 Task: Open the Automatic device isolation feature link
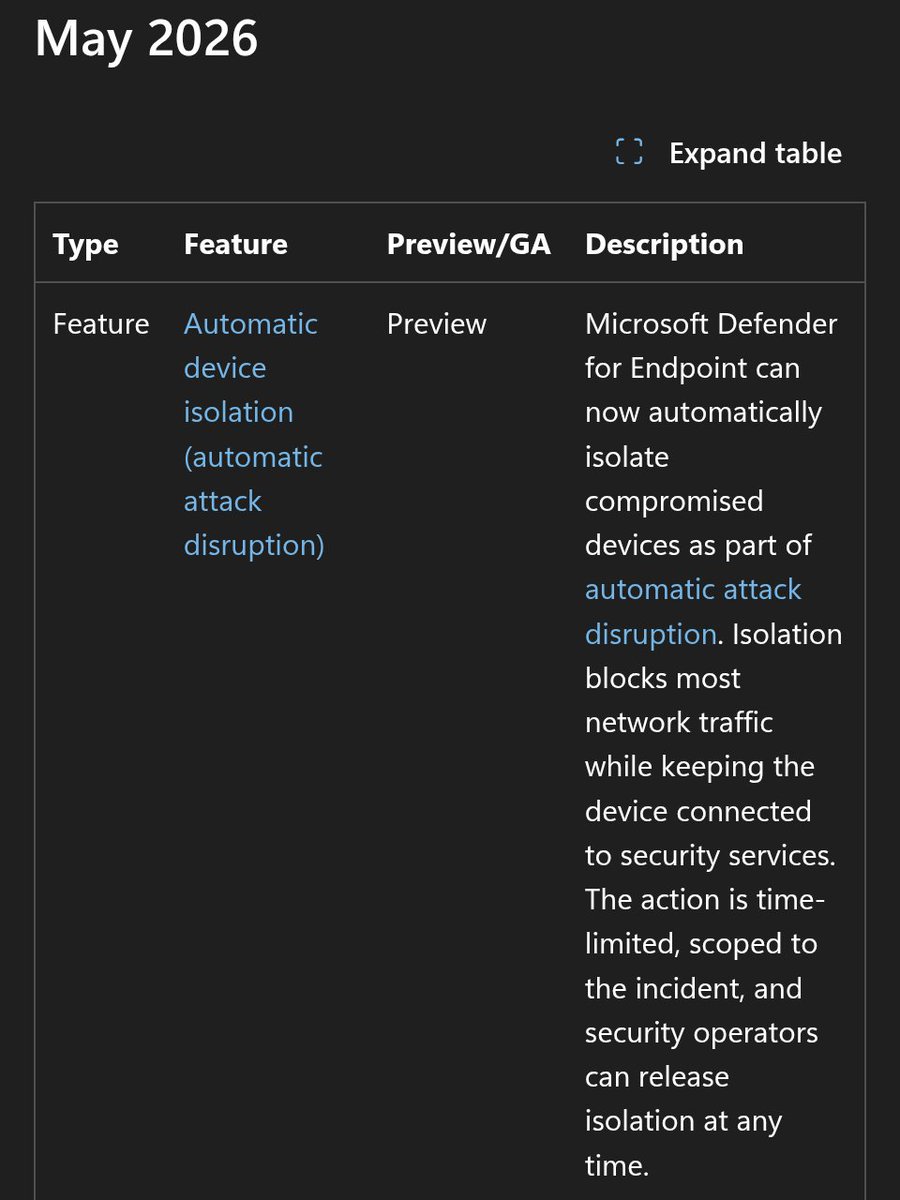[x=254, y=434]
